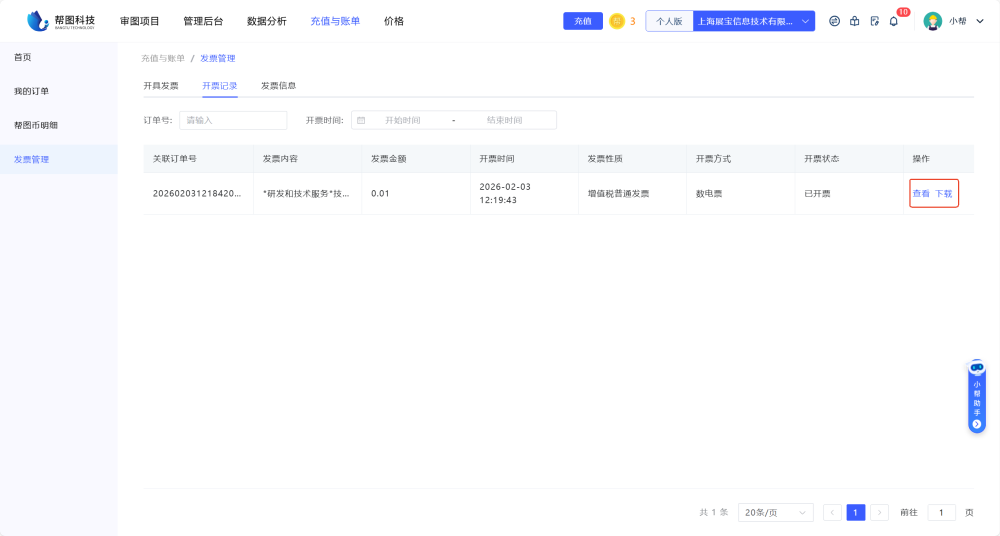Click 查看 link for the invoice
This screenshot has height=536, width=1000.
coord(921,193)
